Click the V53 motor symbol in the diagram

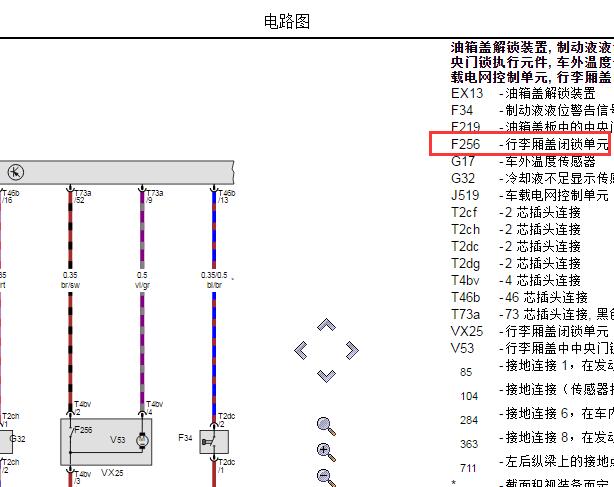(x=143, y=441)
